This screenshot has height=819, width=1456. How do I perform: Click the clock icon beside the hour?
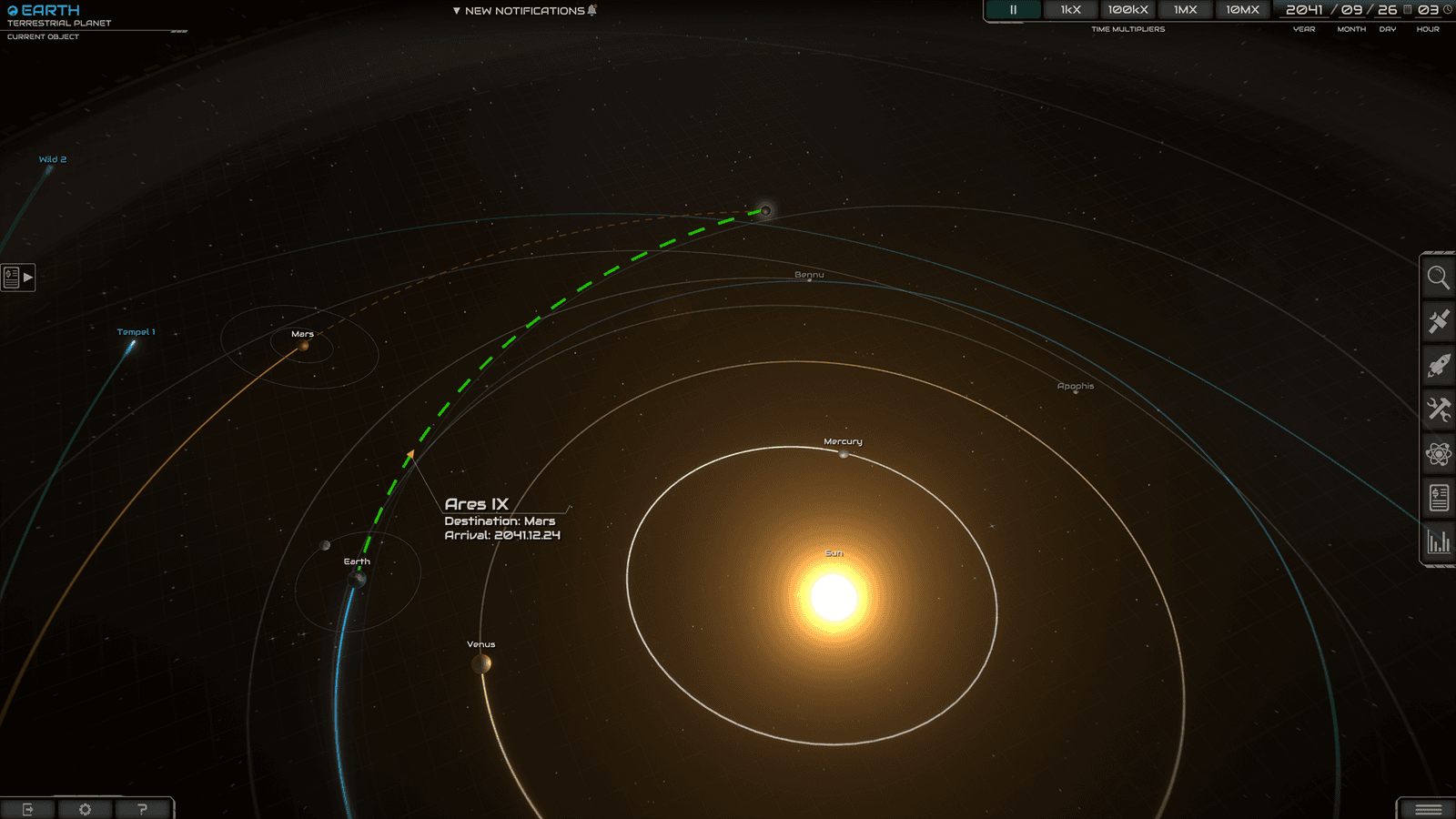[1448, 10]
